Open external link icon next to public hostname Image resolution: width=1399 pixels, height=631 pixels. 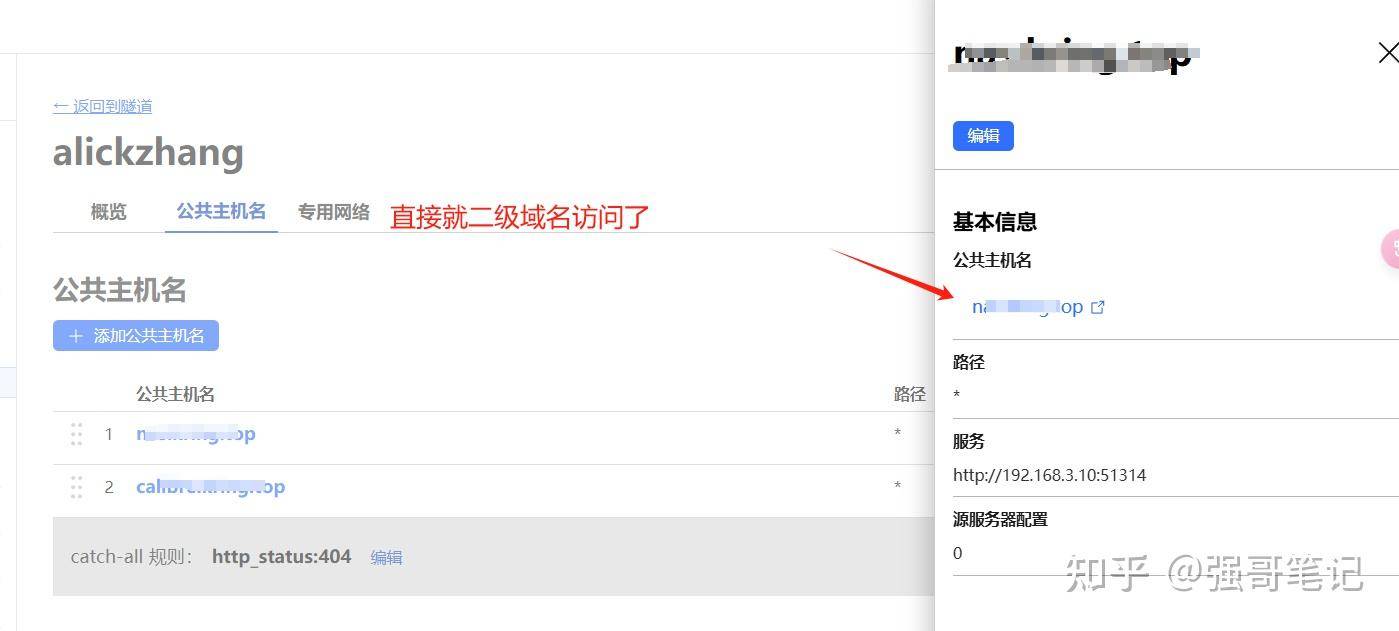(x=1097, y=307)
